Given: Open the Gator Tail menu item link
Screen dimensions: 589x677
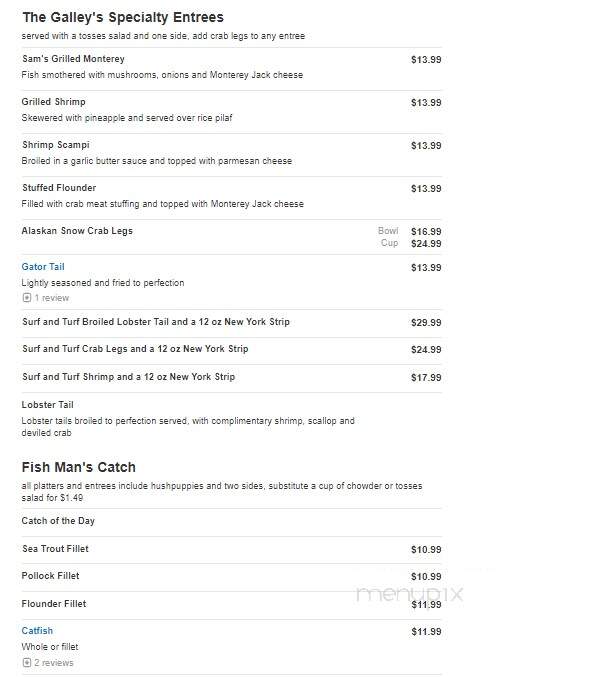Looking at the screenshot, I should [43, 267].
